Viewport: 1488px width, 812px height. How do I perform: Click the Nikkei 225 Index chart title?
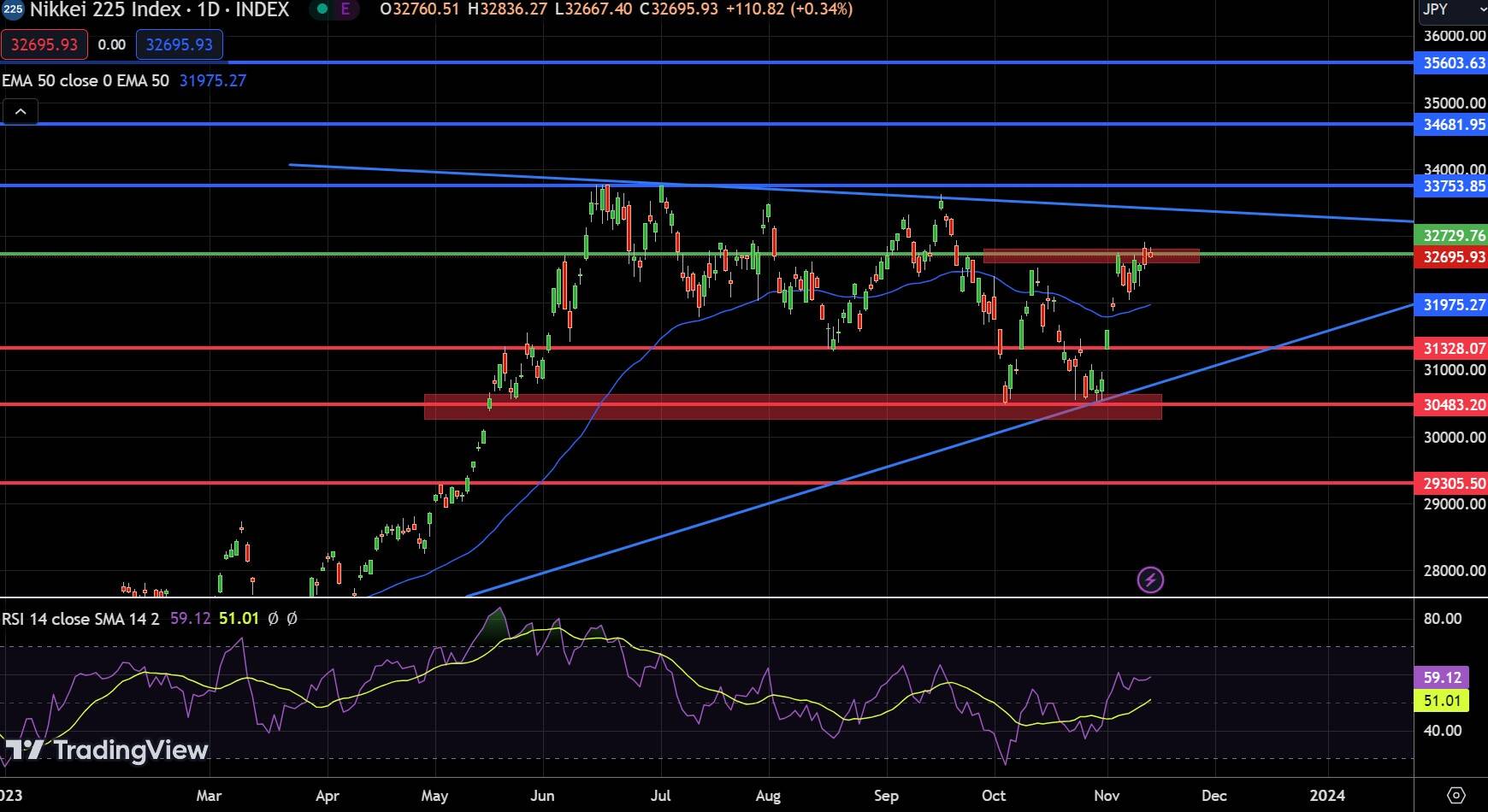(159, 9)
